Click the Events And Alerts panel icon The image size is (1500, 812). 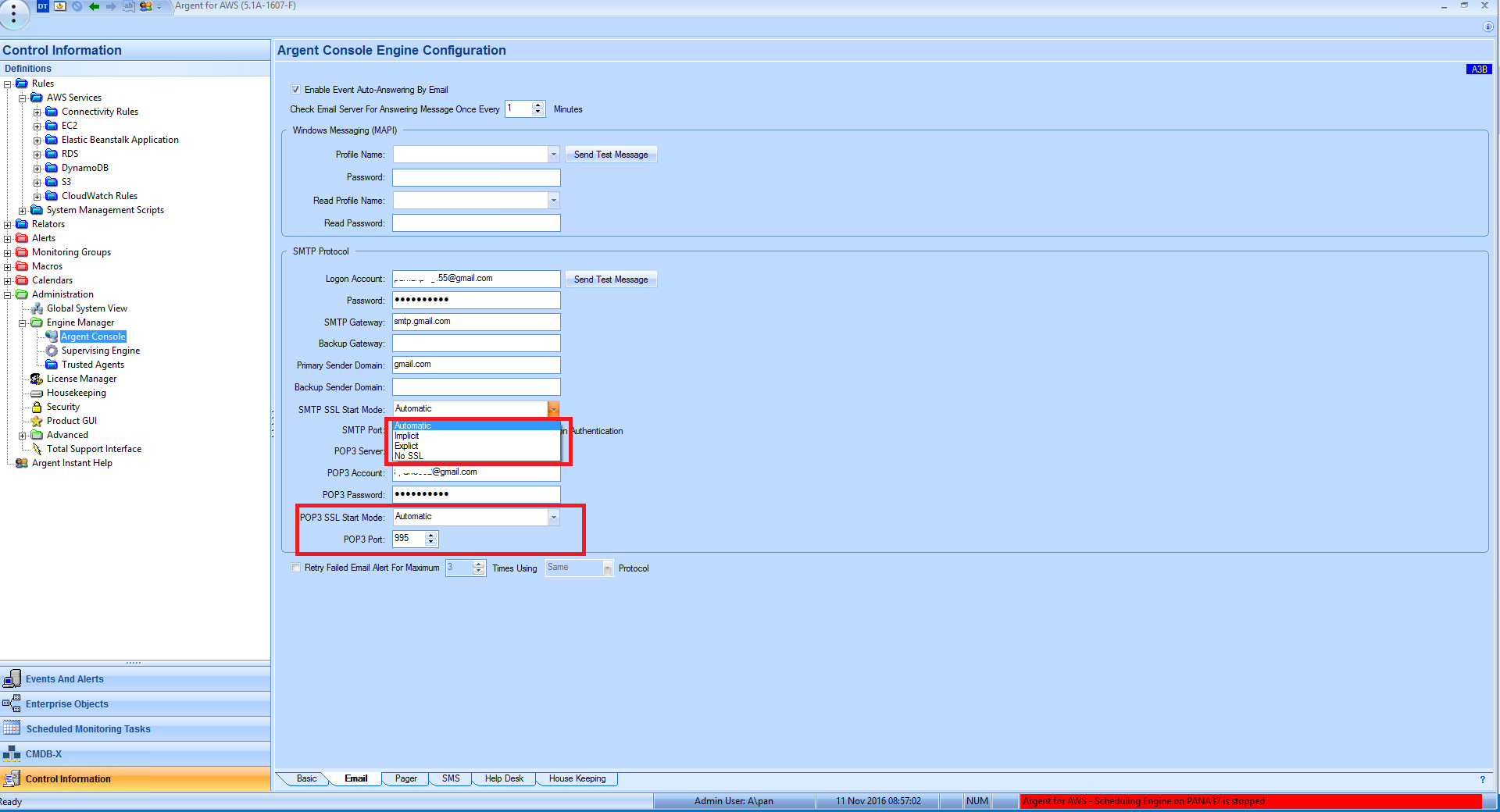point(12,679)
